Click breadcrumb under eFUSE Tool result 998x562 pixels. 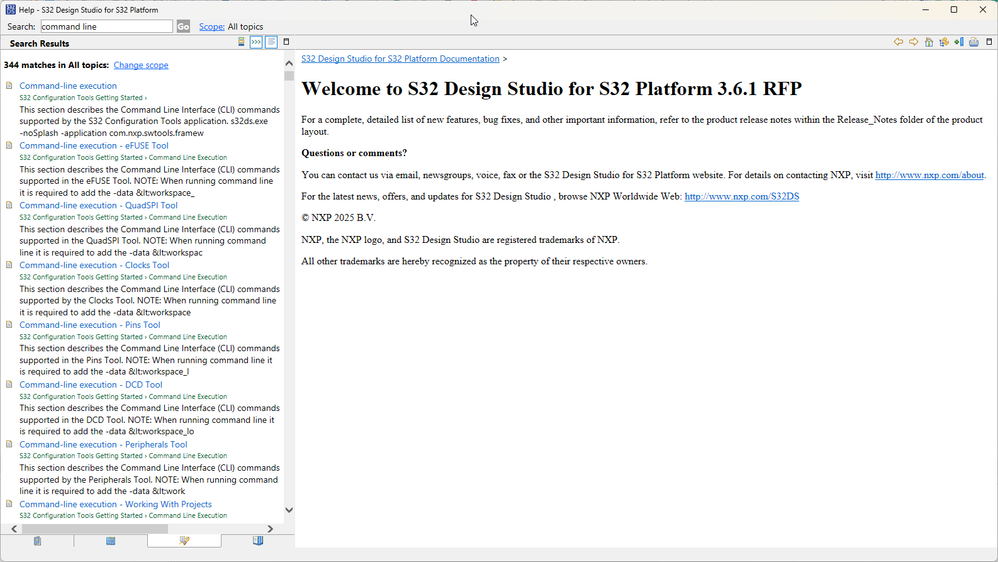(x=123, y=157)
